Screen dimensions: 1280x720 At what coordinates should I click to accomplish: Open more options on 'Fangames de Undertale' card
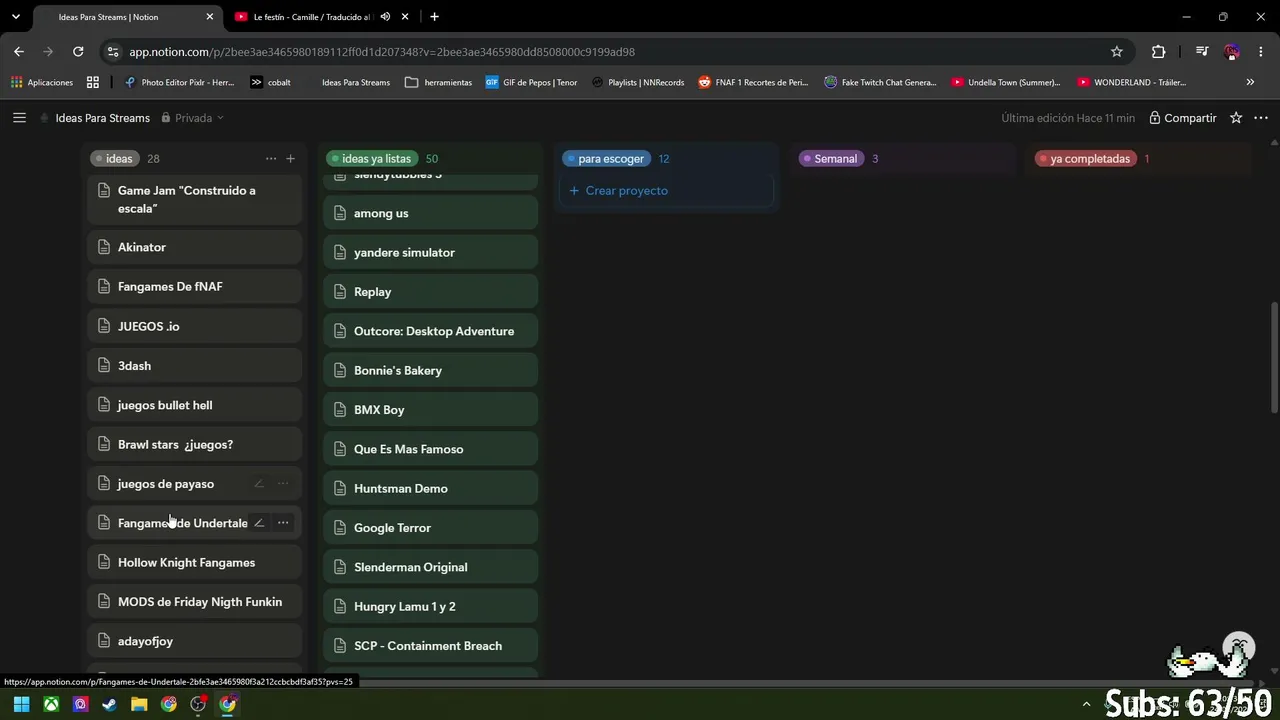point(283,523)
